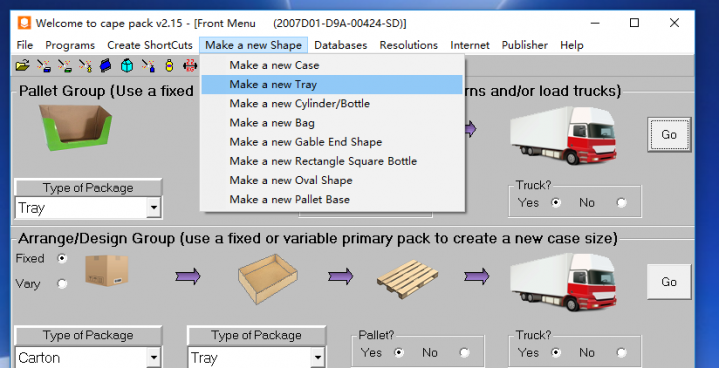719x368 pixels.
Task: Click the wizard wand with blue tray icon
Action: click(x=44, y=66)
